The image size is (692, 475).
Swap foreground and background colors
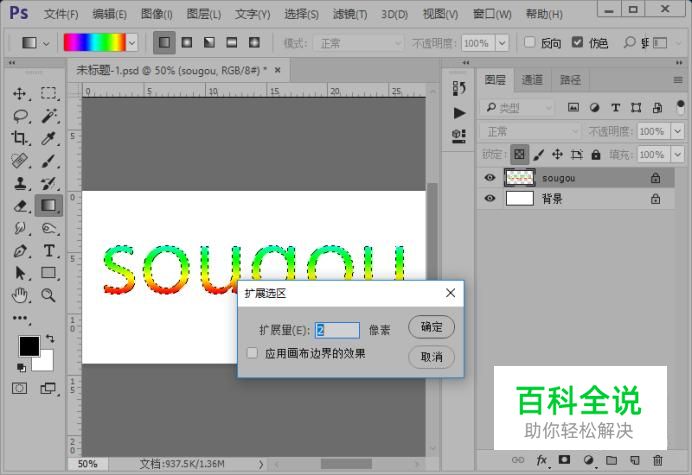click(50, 339)
